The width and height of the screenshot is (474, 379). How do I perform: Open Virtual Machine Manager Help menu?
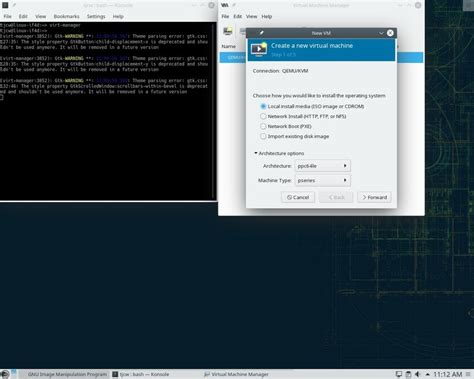tap(267, 16)
